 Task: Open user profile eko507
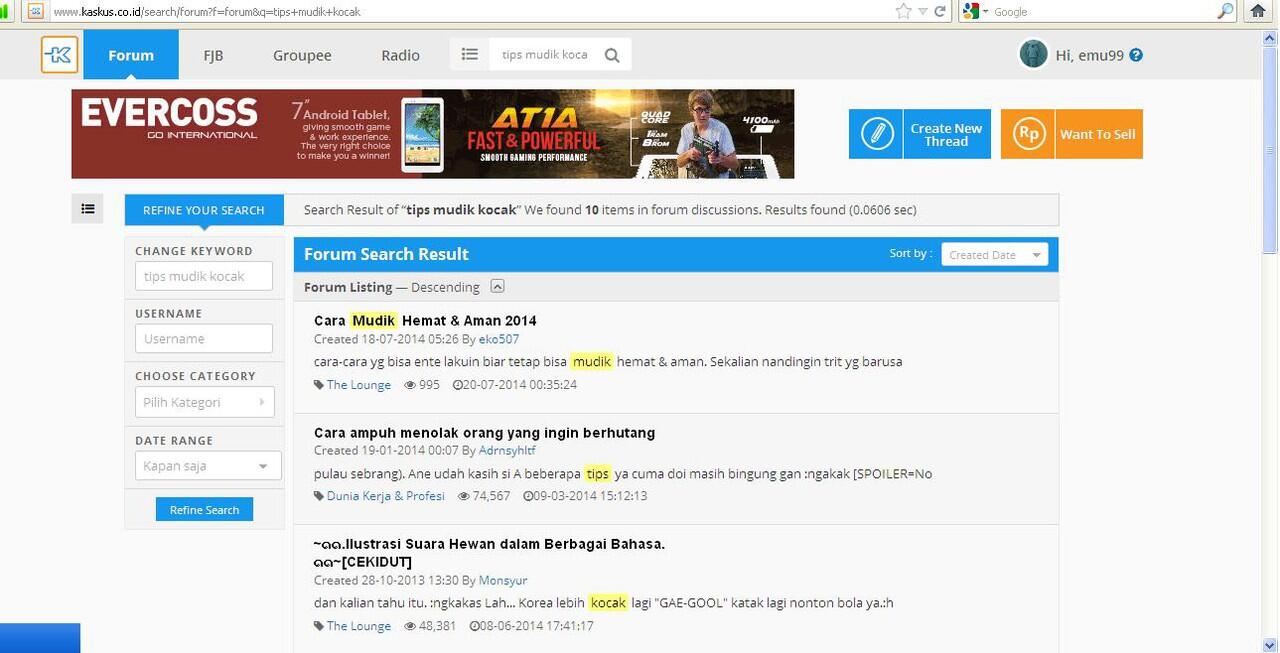(x=499, y=339)
